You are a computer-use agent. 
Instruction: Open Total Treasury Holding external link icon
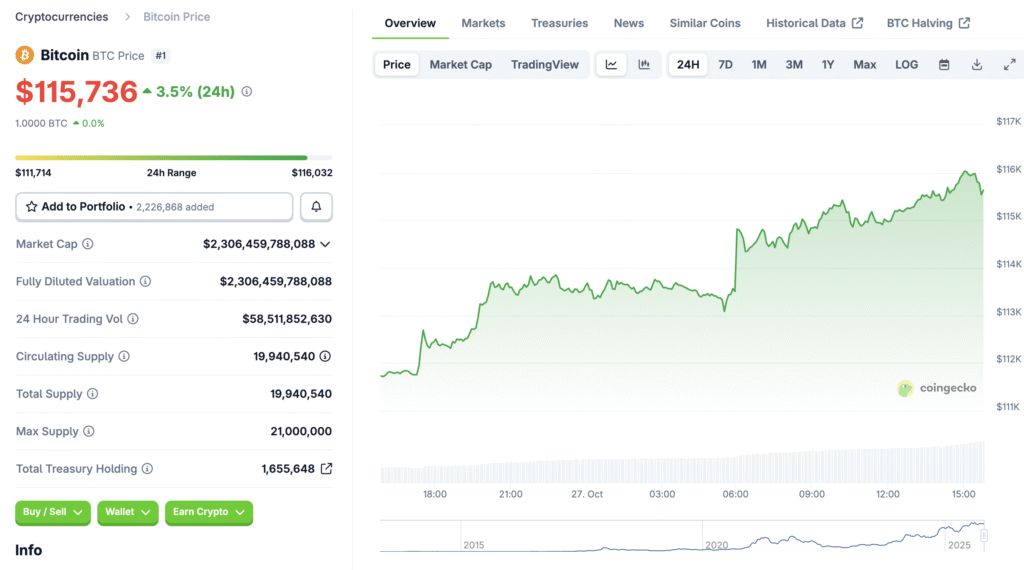pos(326,469)
